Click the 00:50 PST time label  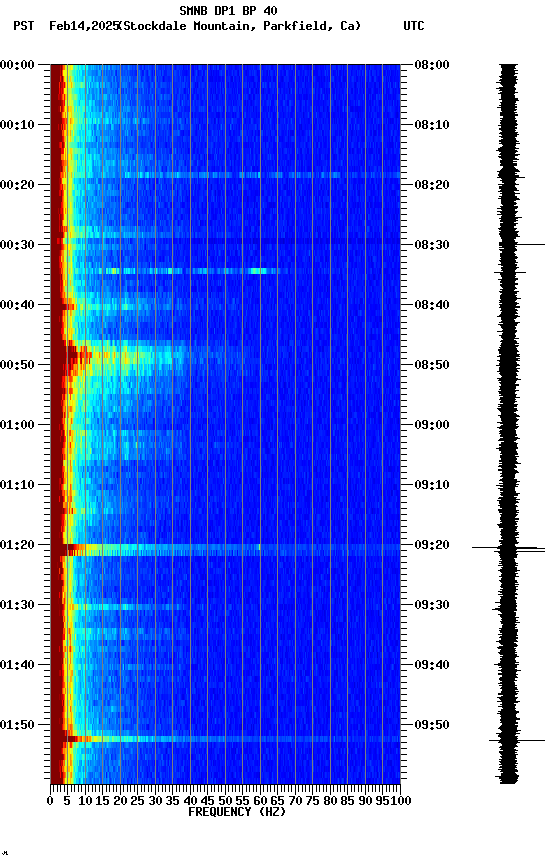coord(17,365)
